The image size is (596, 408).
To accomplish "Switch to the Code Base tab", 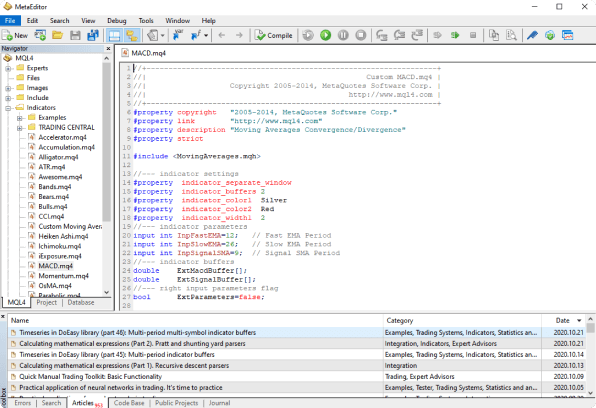I will coord(129,403).
